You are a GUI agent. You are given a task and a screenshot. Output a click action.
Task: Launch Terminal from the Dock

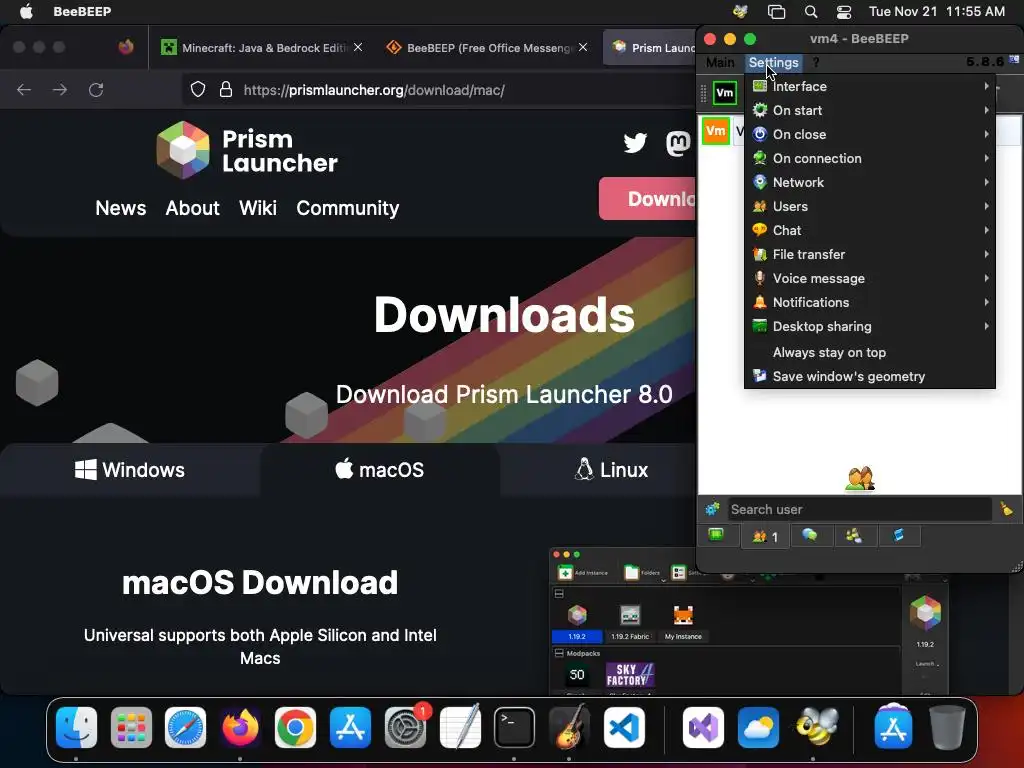(x=514, y=727)
